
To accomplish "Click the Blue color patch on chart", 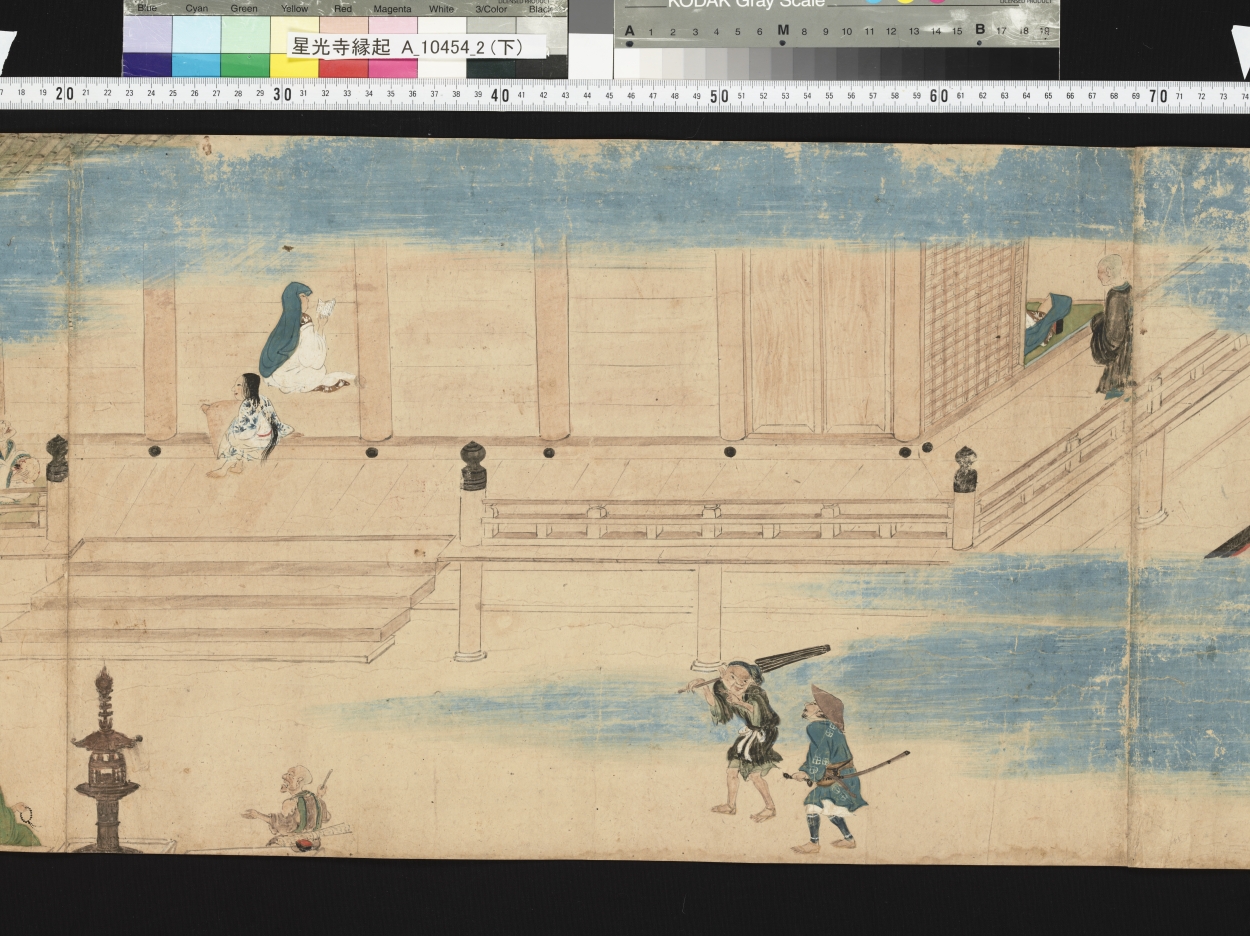I will coord(147,46).
